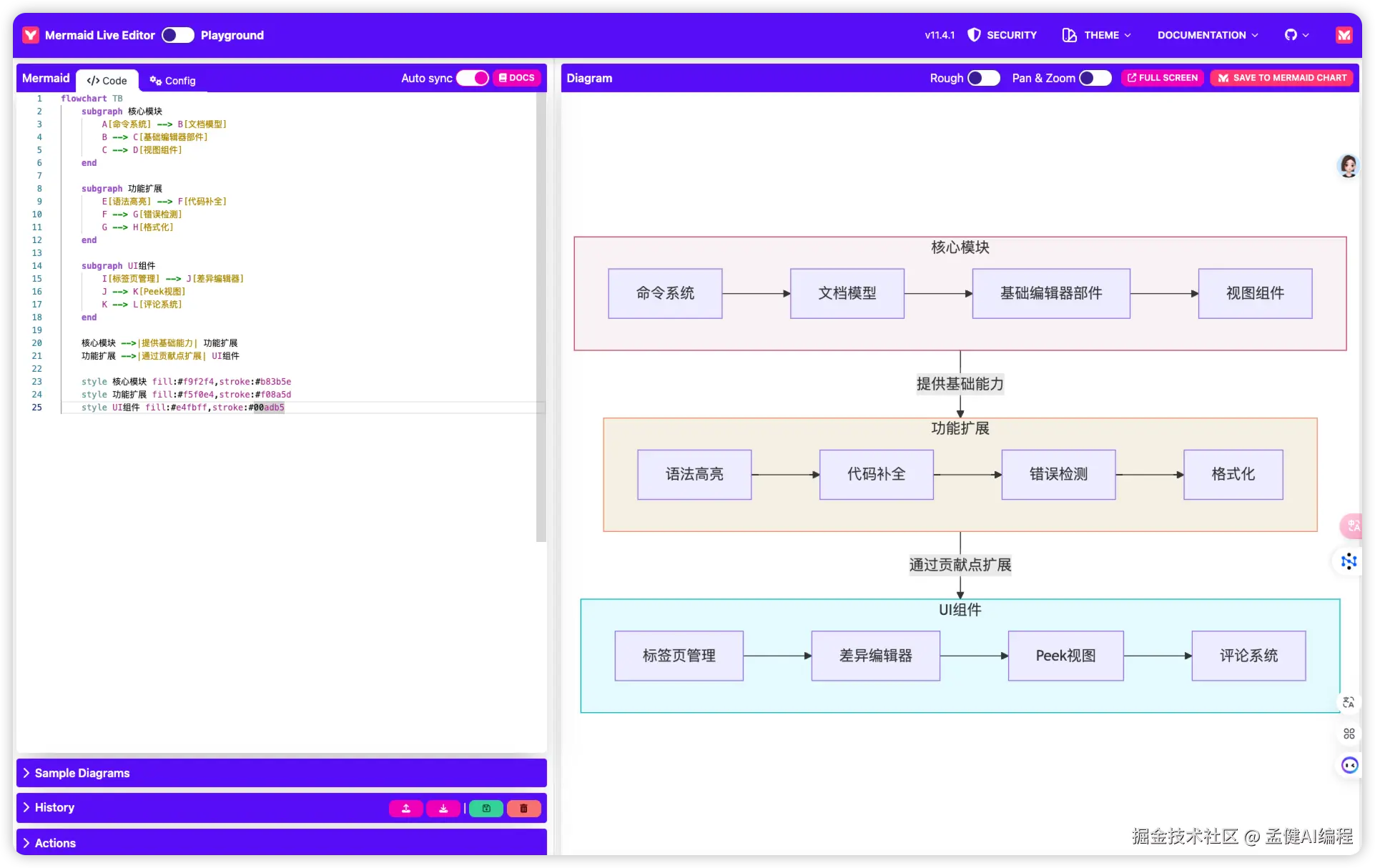Click SAVE TO MERMAID CHART button
Viewport: 1375px width, 868px height.
pos(1282,78)
